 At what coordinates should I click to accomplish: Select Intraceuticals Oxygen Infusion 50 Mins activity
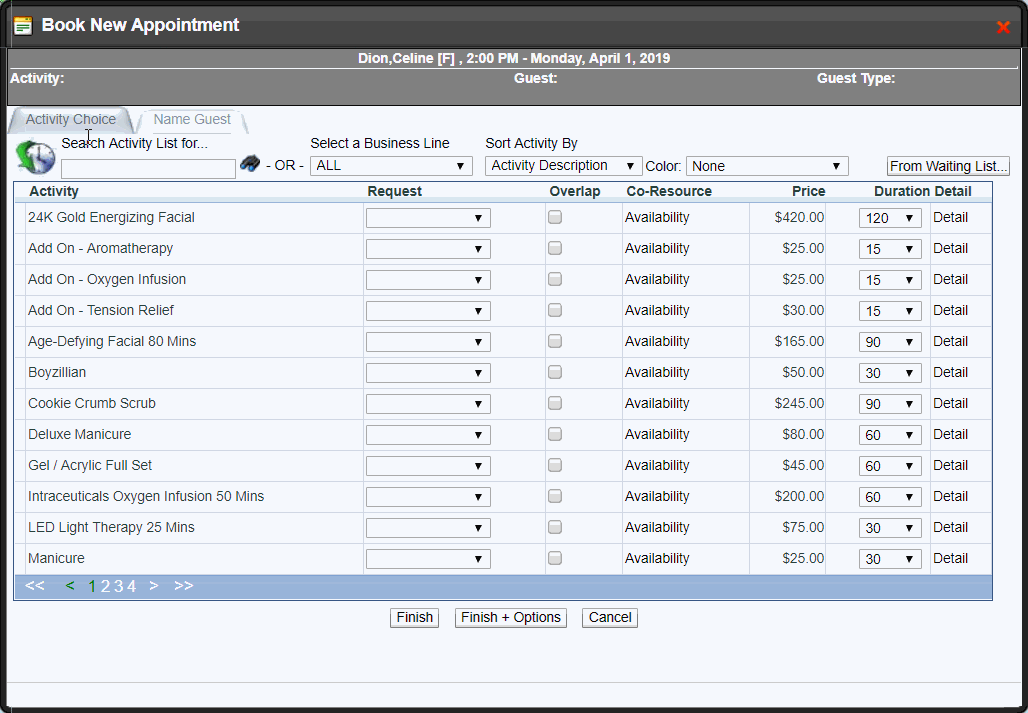pos(146,497)
